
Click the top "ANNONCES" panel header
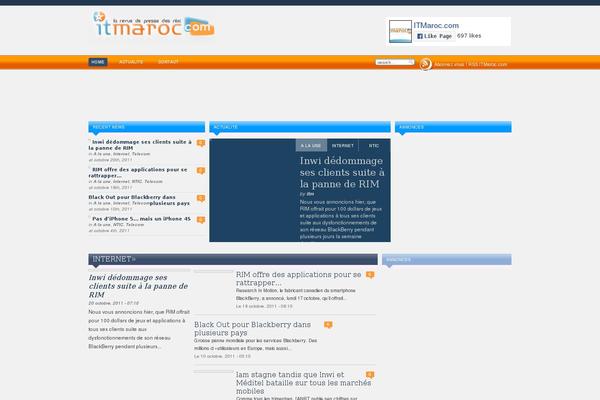tap(453, 127)
